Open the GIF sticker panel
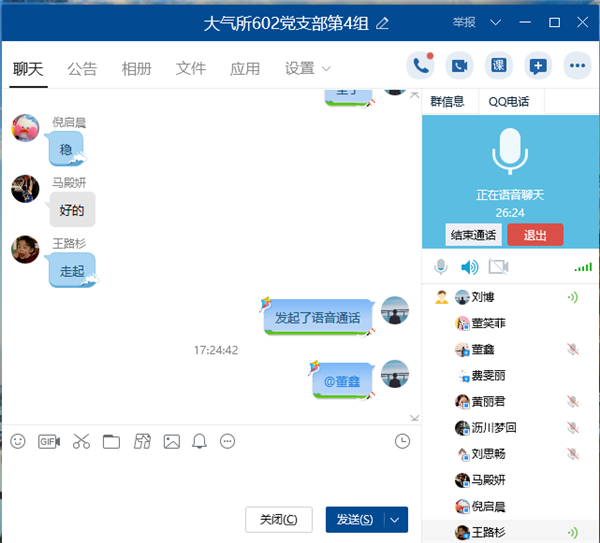600x543 pixels. (48, 441)
